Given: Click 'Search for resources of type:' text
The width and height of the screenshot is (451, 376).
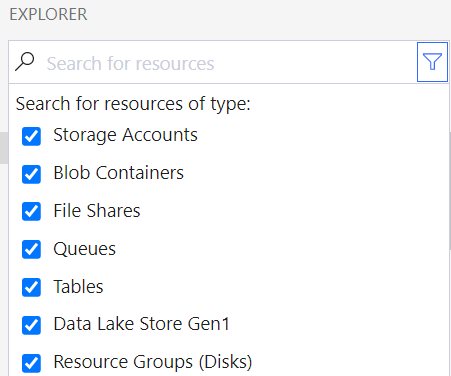Looking at the screenshot, I should click(x=133, y=104).
